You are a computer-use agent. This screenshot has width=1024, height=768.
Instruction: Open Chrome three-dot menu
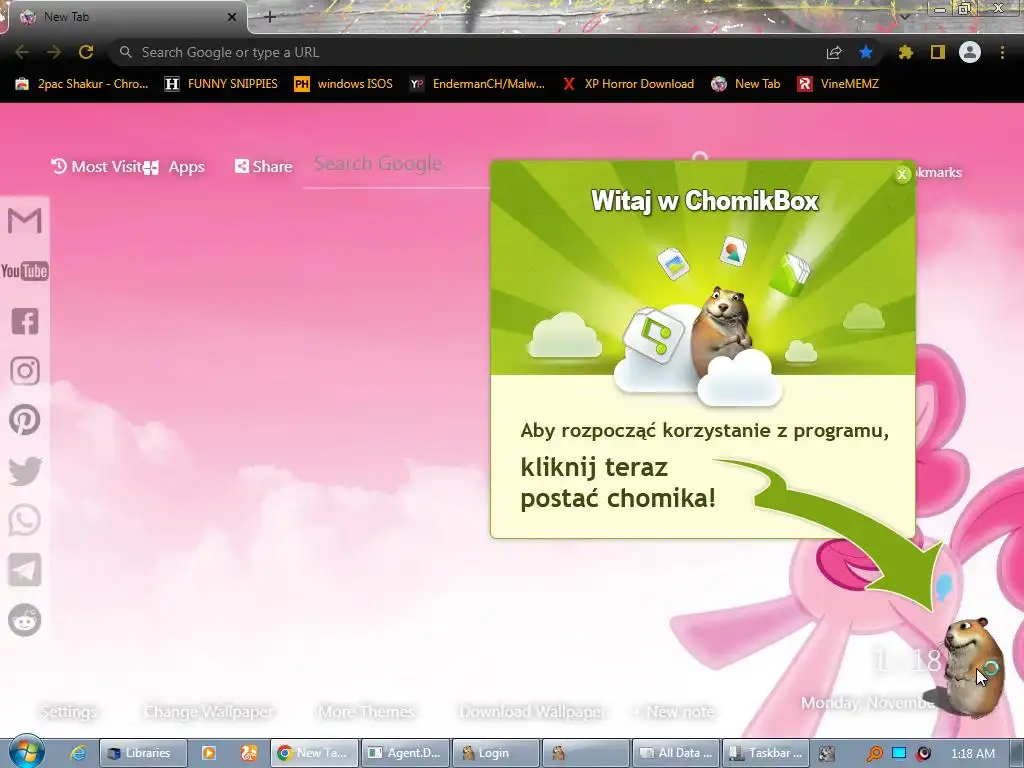tap(1002, 52)
